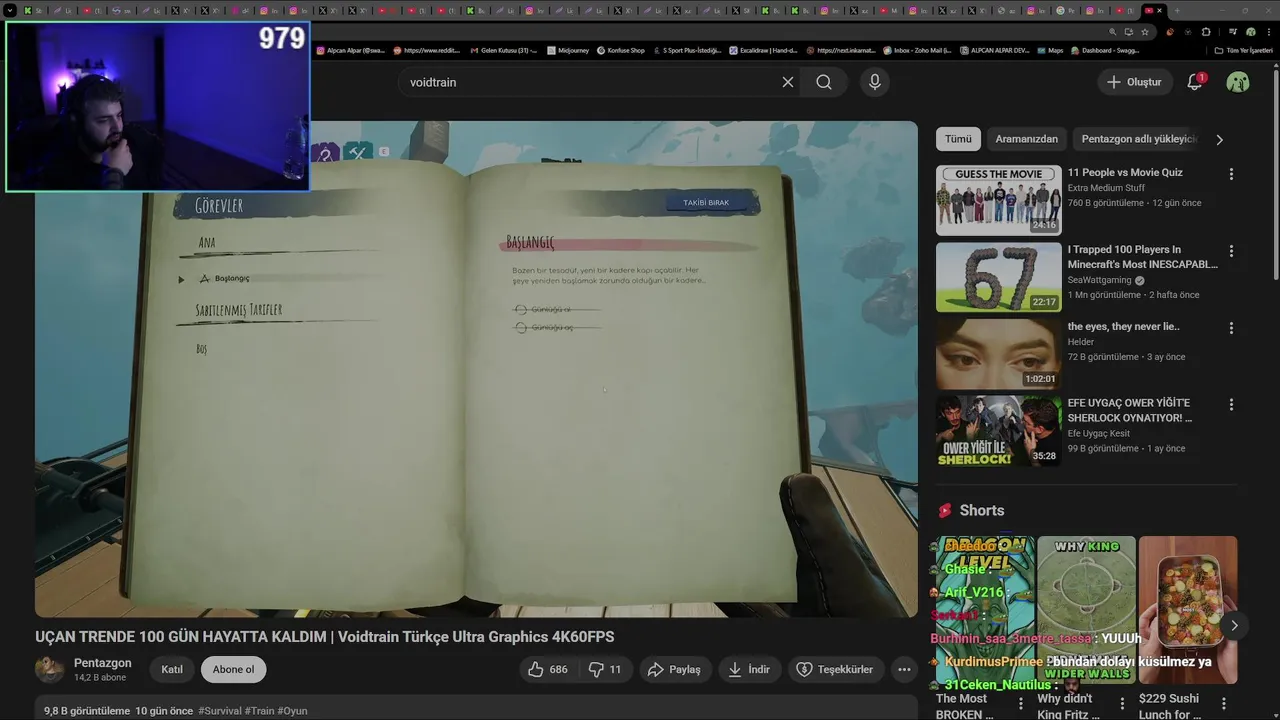
Task: Open the #Survival hashtag
Action: pos(220,711)
